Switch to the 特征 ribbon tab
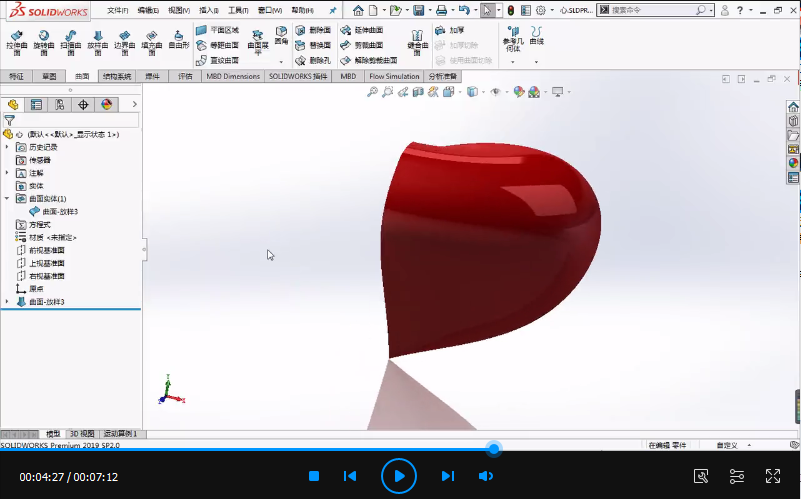Viewport: 801px width, 499px height. point(16,76)
